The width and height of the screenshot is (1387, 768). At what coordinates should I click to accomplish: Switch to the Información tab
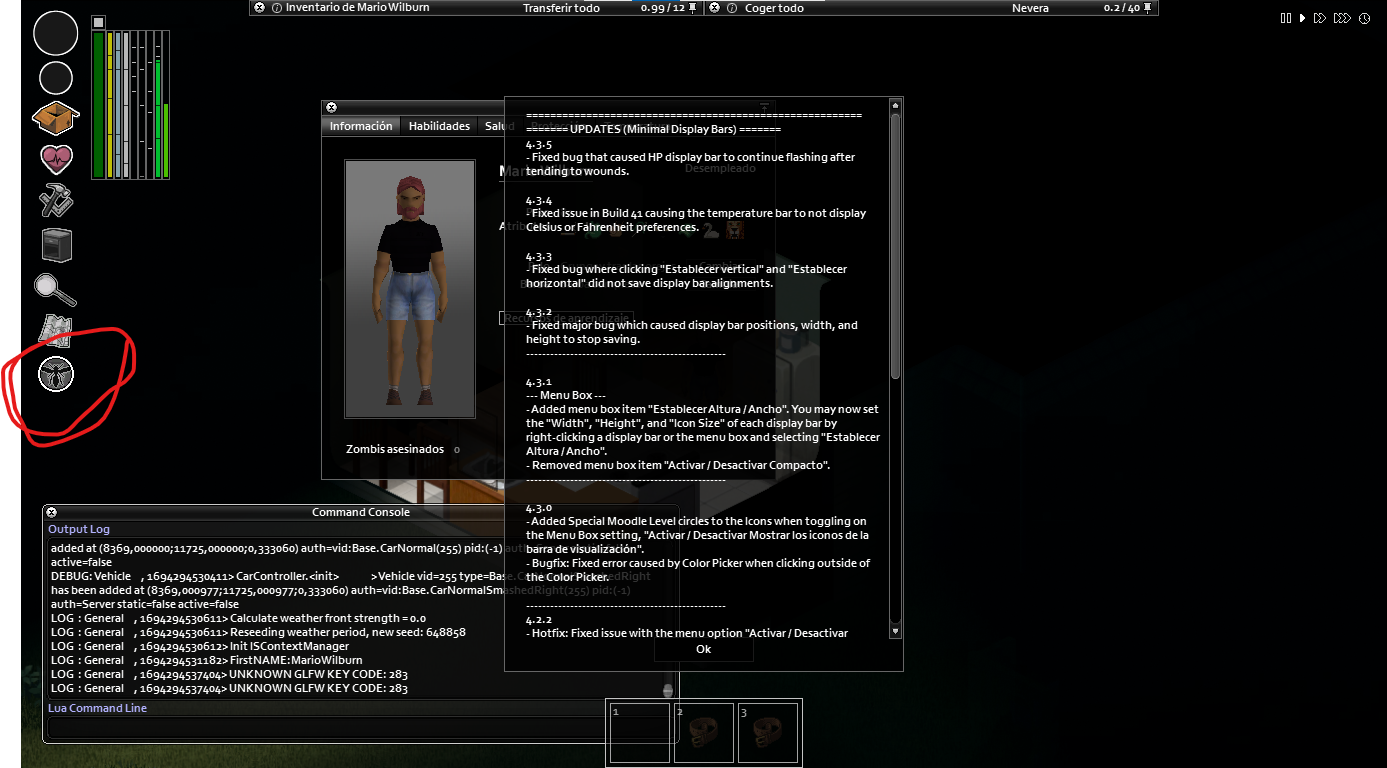tap(361, 126)
